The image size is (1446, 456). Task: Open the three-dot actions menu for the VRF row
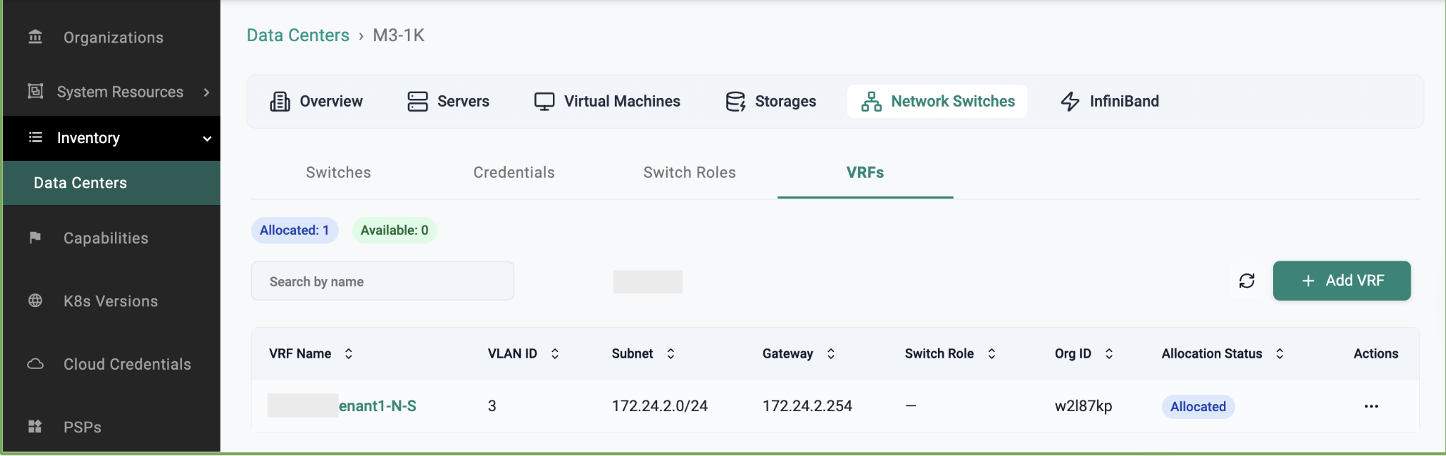coord(1371,406)
